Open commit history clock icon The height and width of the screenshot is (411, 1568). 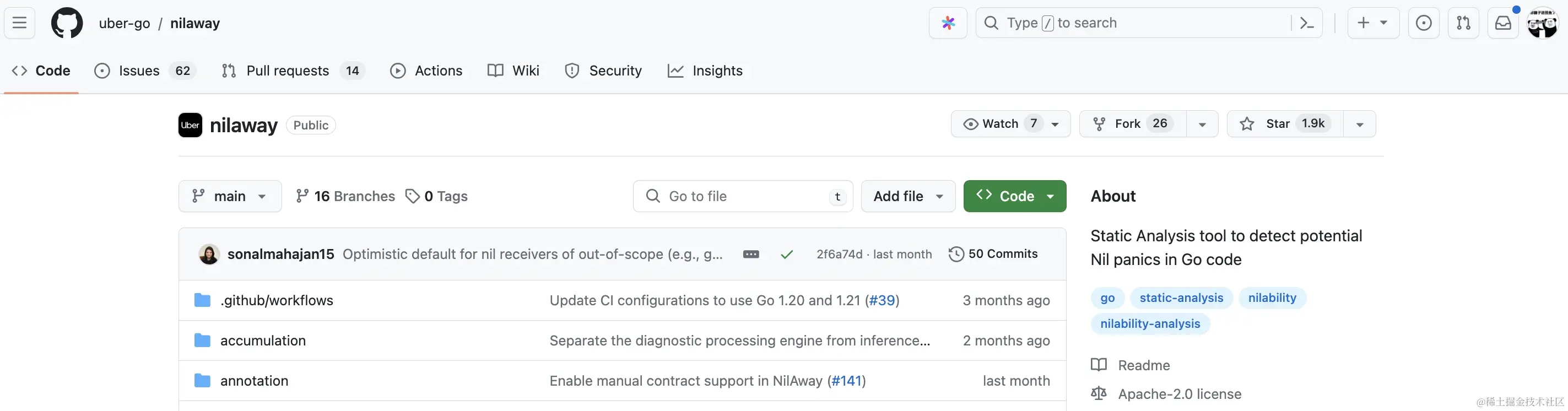(956, 254)
